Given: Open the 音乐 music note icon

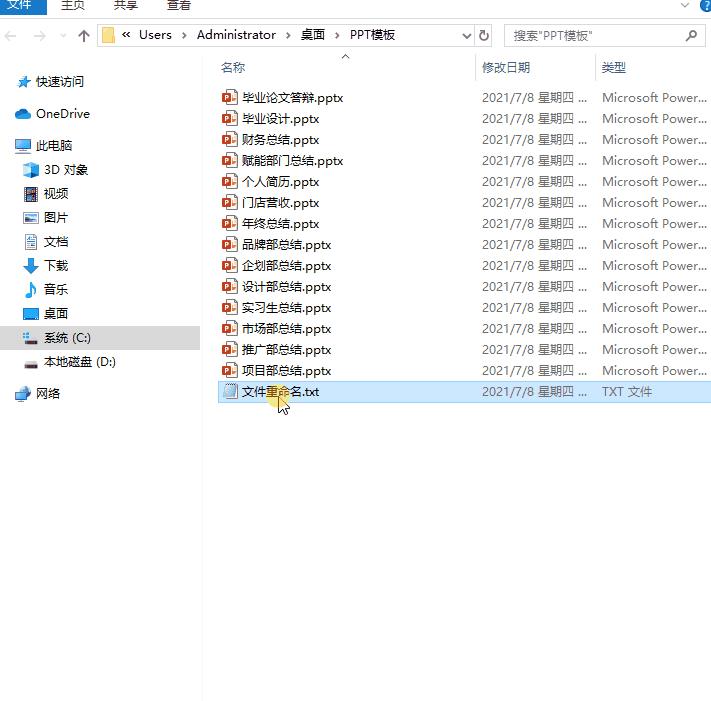Looking at the screenshot, I should pyautogui.click(x=30, y=290).
